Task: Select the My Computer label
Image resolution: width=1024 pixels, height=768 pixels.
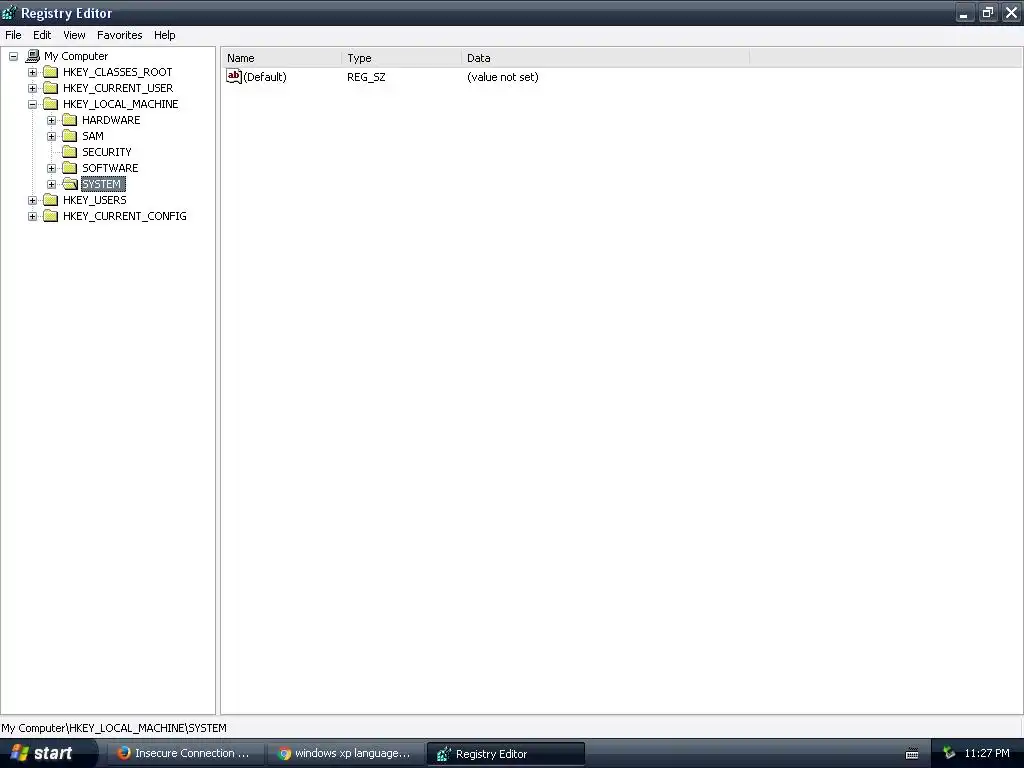Action: (x=76, y=56)
